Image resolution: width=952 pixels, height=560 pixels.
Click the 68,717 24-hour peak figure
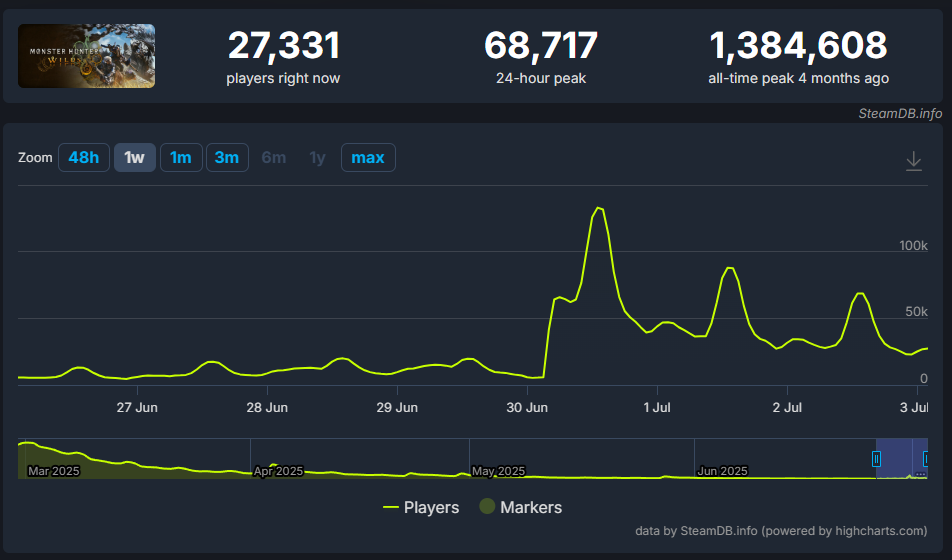click(541, 46)
